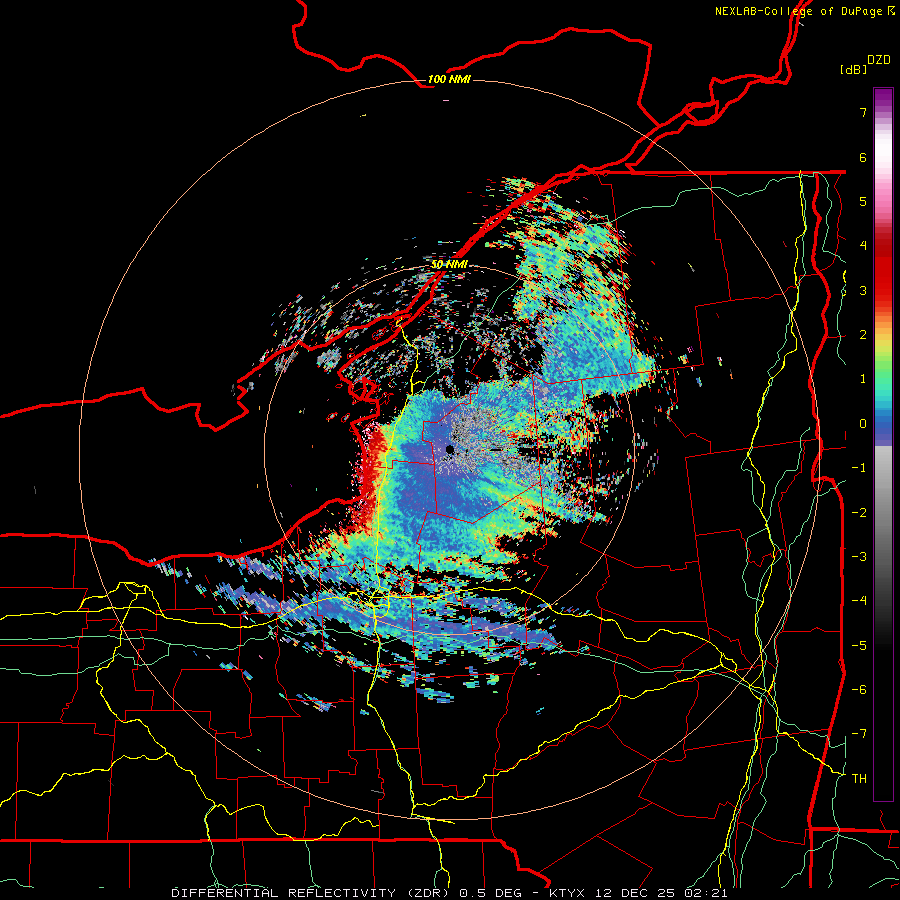900x900 pixels.
Task: Click the "DIFFERENTIAL REFLECTIVITY (ZDR)" product title
Action: point(312,893)
